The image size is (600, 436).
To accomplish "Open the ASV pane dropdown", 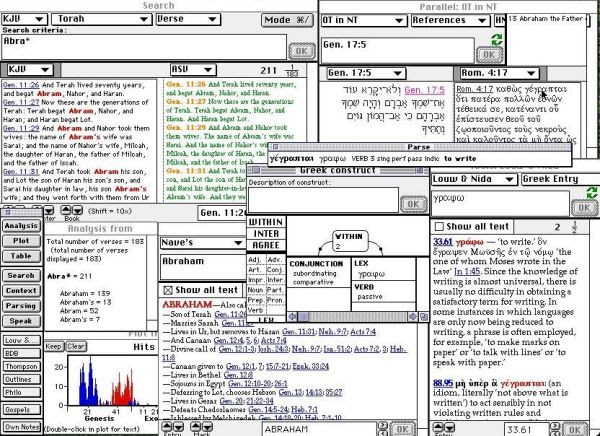I will tap(193, 70).
